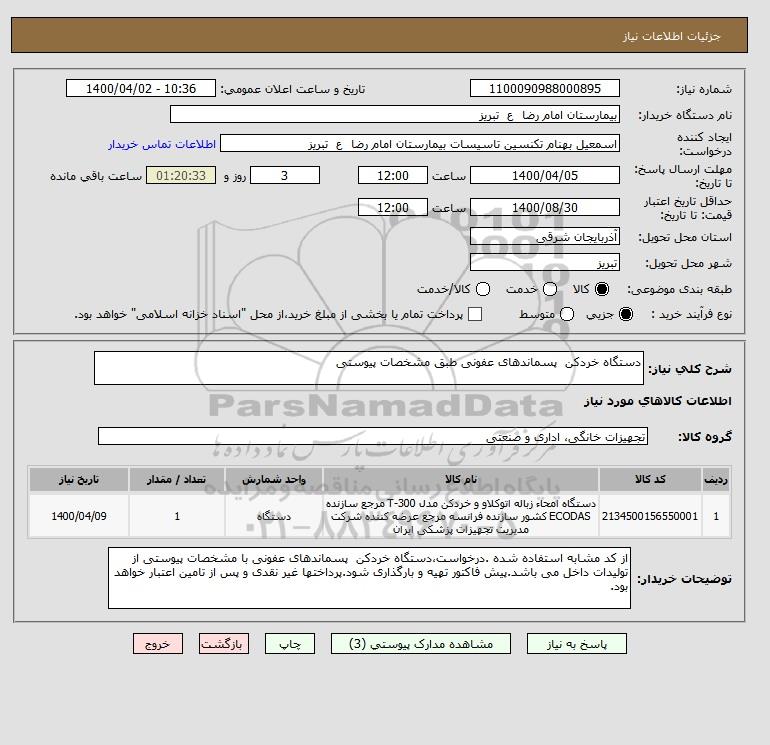Viewport: 770px width, 745px height.
Task: Select the خدمت radio button
Action: tap(550, 289)
